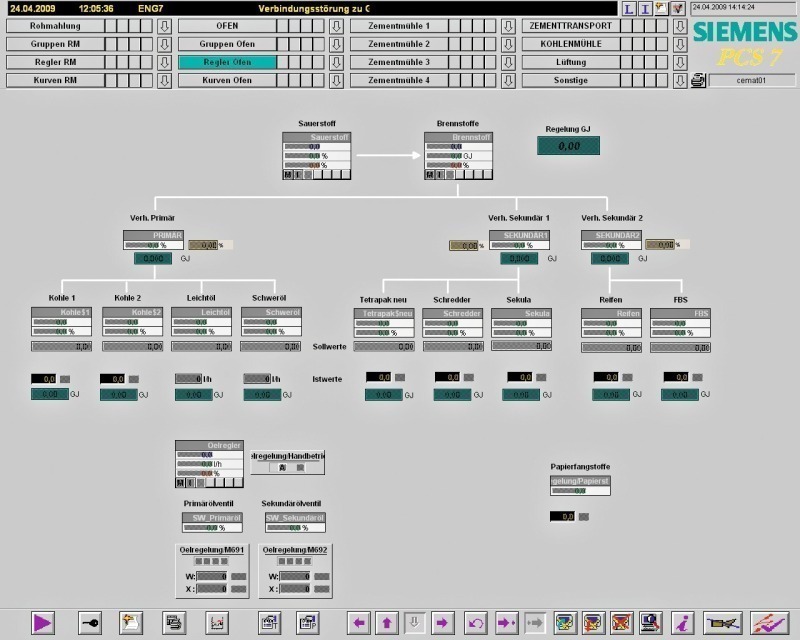Click the Regelung GJ value field

(x=569, y=146)
